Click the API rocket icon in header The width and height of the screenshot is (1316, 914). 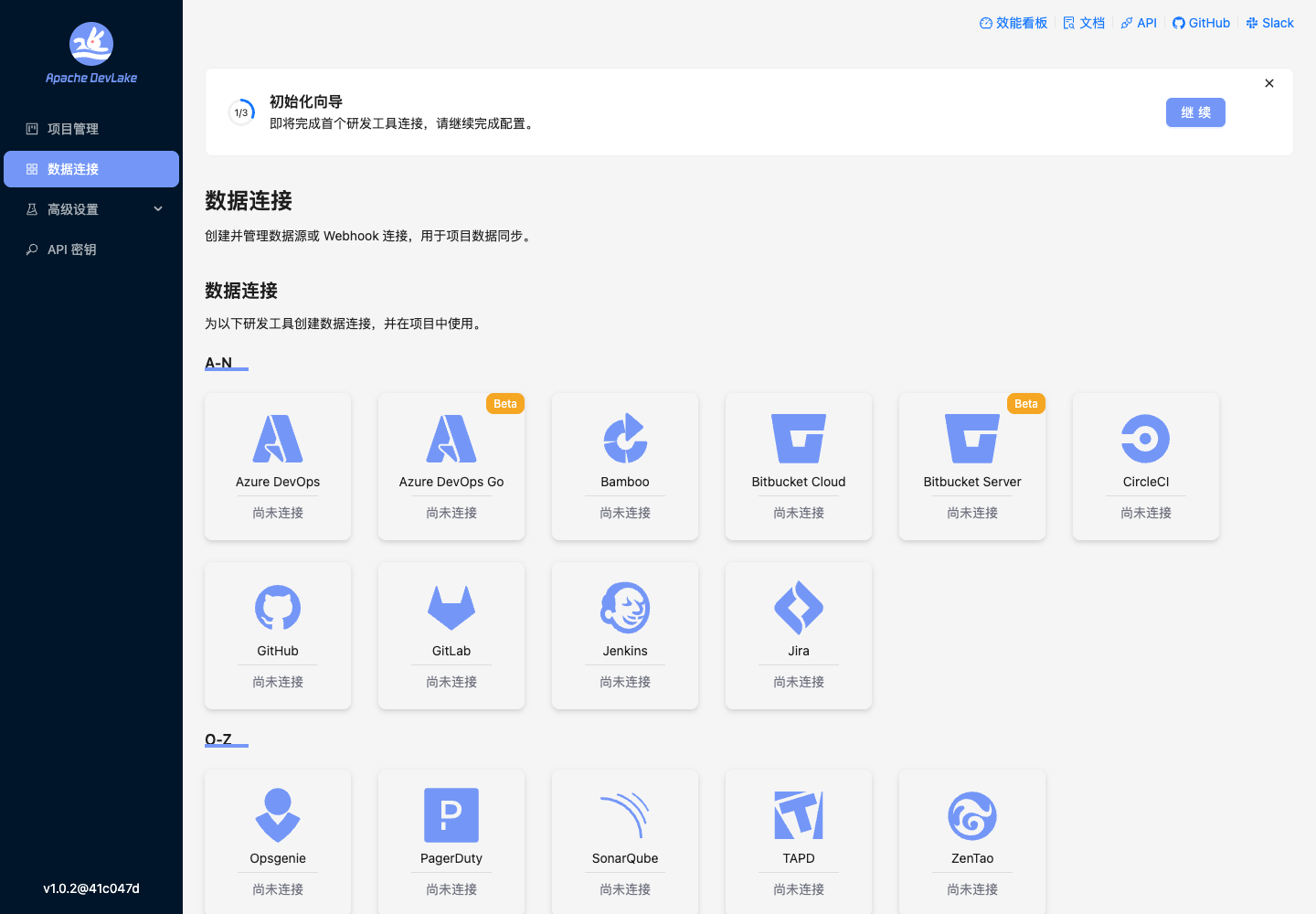pyautogui.click(x=1127, y=23)
